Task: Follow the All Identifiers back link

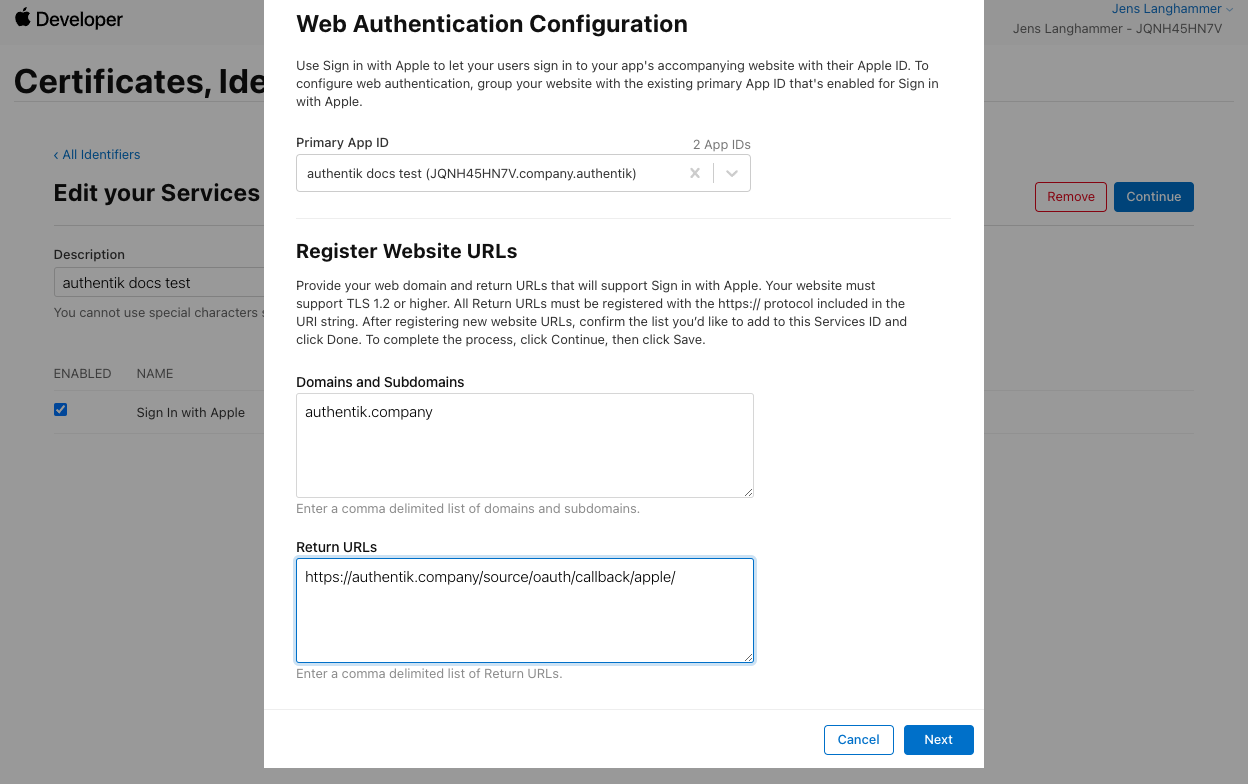Action: pyautogui.click(x=102, y=154)
